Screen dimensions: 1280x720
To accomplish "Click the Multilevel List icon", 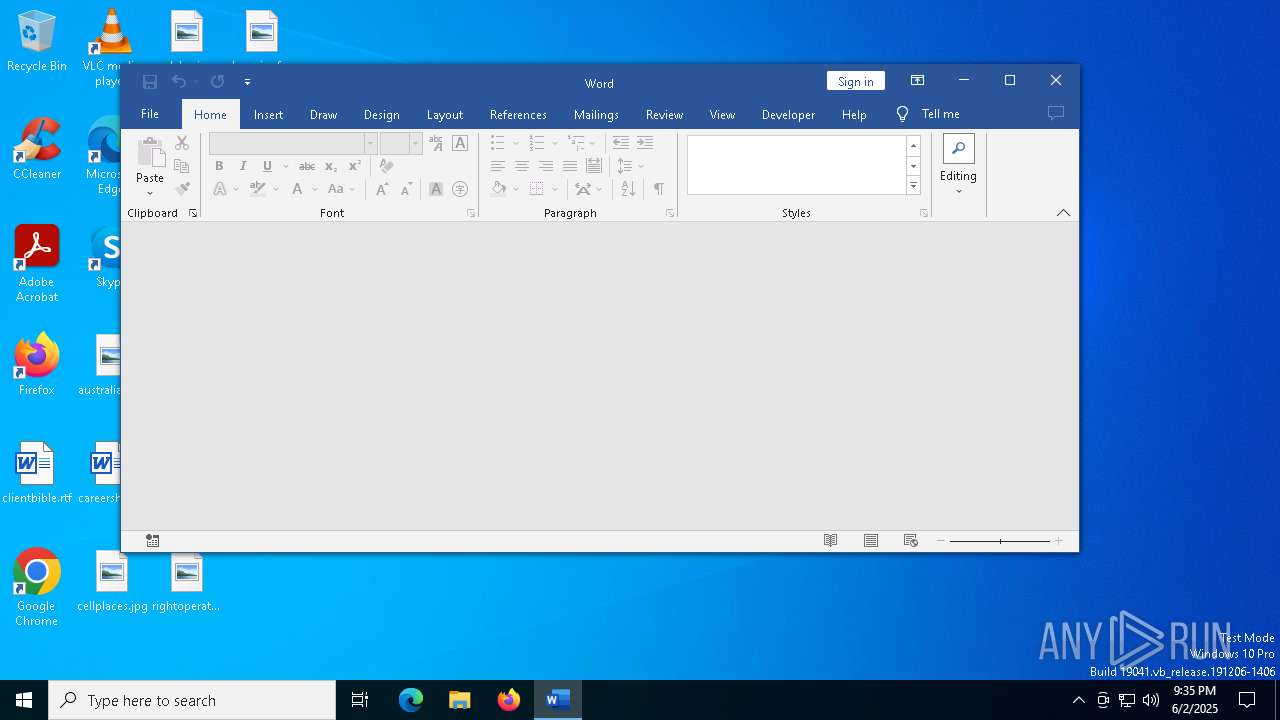I will click(x=577, y=143).
